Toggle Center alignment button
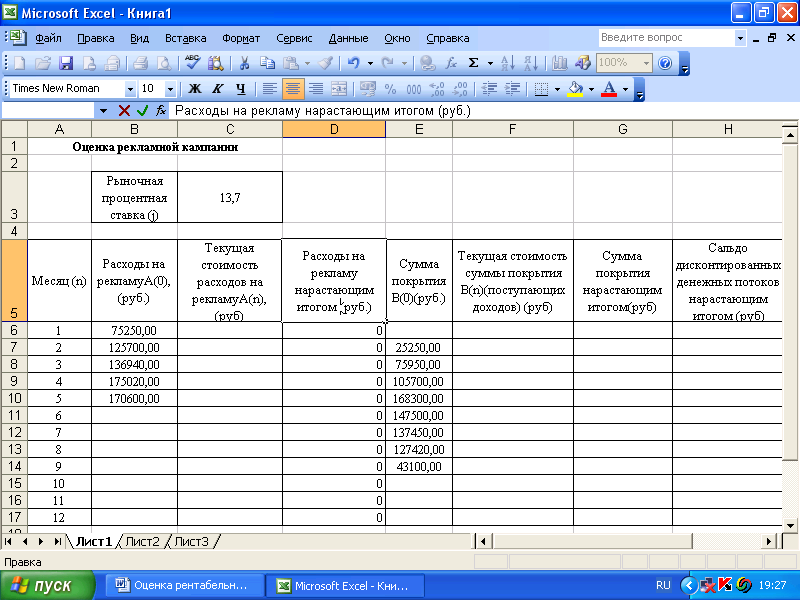Viewport: 800px width, 600px height. pos(293,89)
